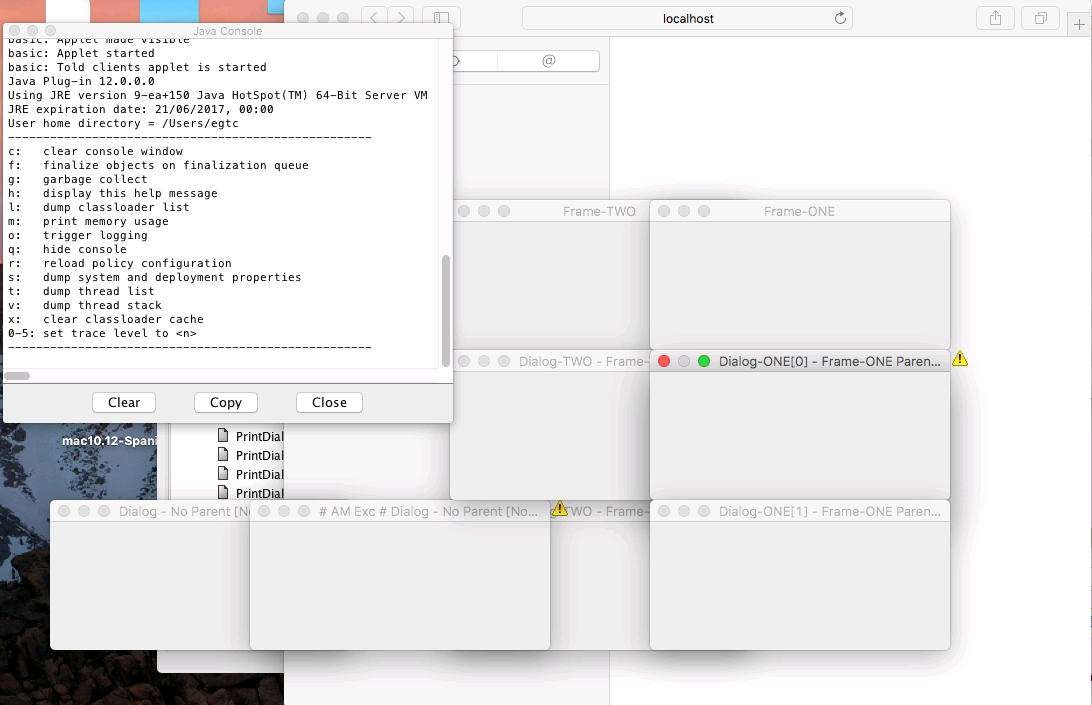Viewport: 1092px width, 705px height.
Task: Click the green zoom button of Dialog-ONE[0]
Action: (x=704, y=361)
